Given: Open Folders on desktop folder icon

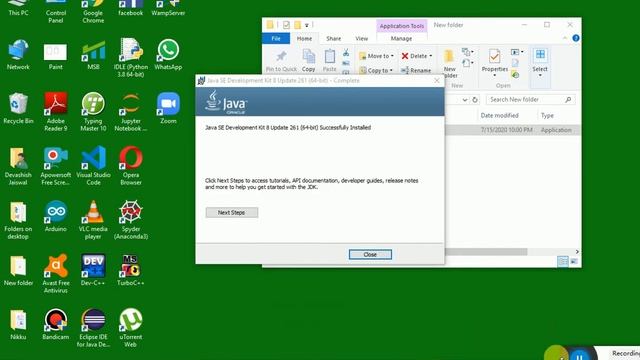Looking at the screenshot, I should [18, 220].
